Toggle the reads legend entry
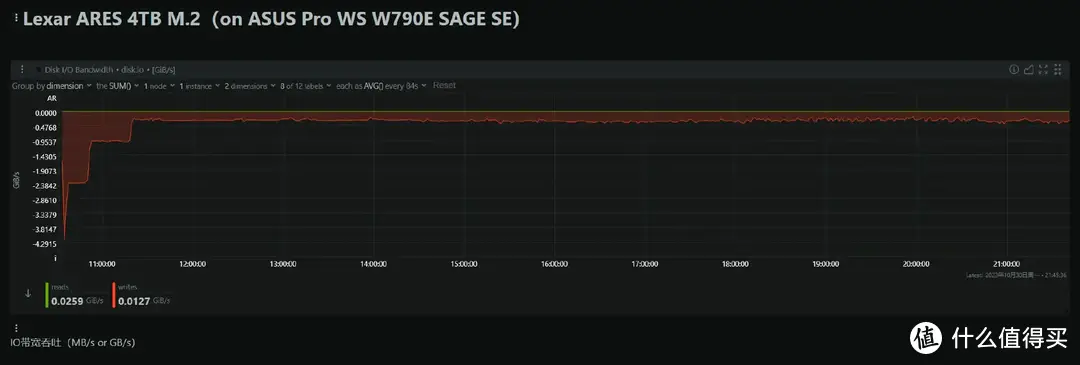1080x365 pixels. click(x=73, y=294)
